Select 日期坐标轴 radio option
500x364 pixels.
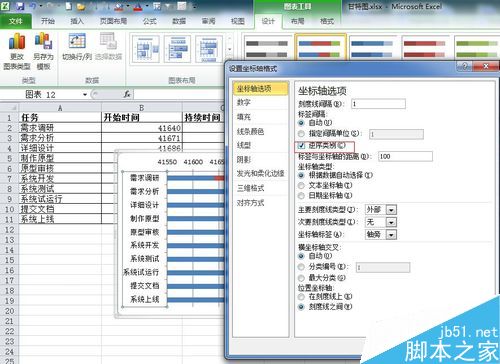(301, 195)
